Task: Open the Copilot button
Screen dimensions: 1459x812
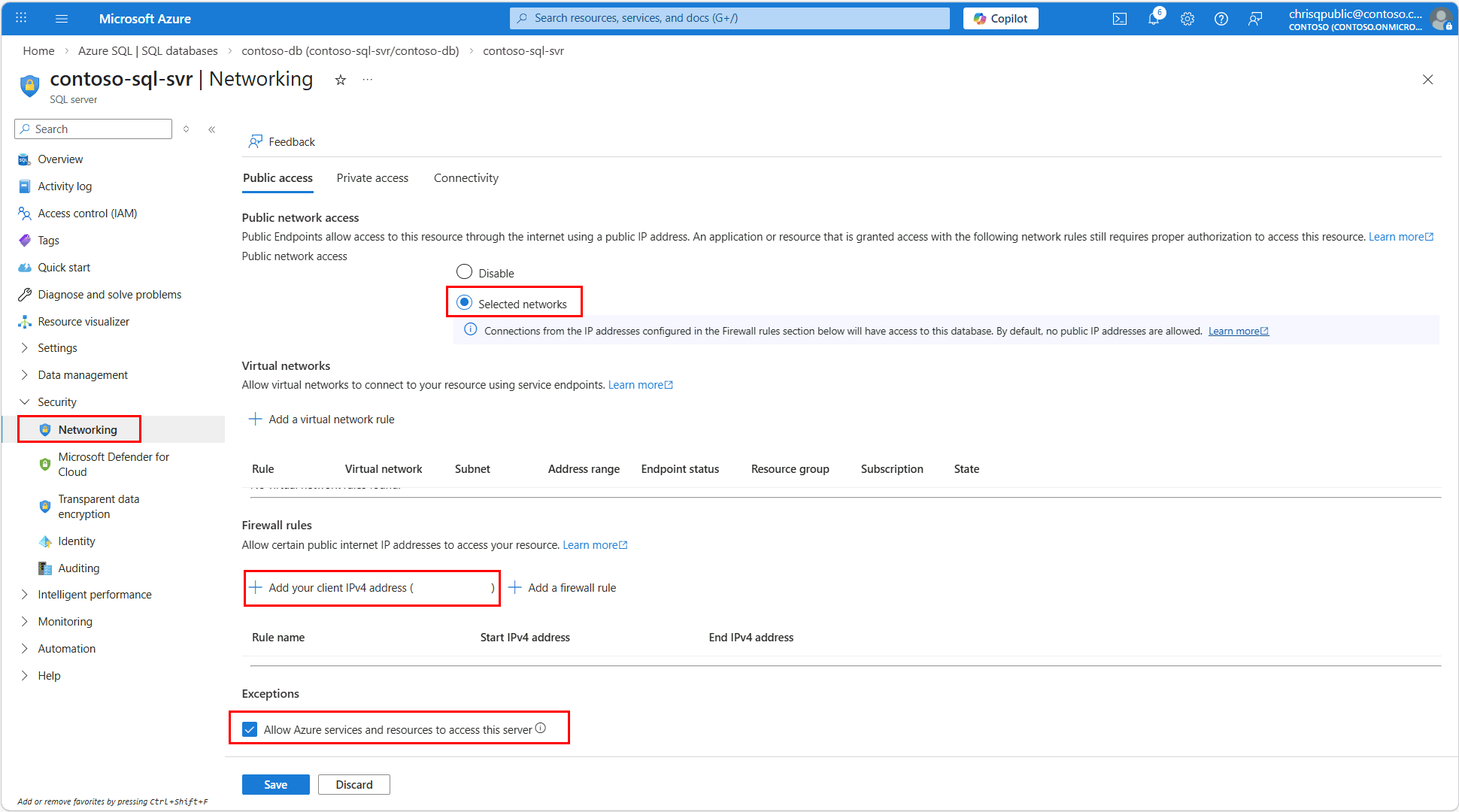Action: (1000, 19)
